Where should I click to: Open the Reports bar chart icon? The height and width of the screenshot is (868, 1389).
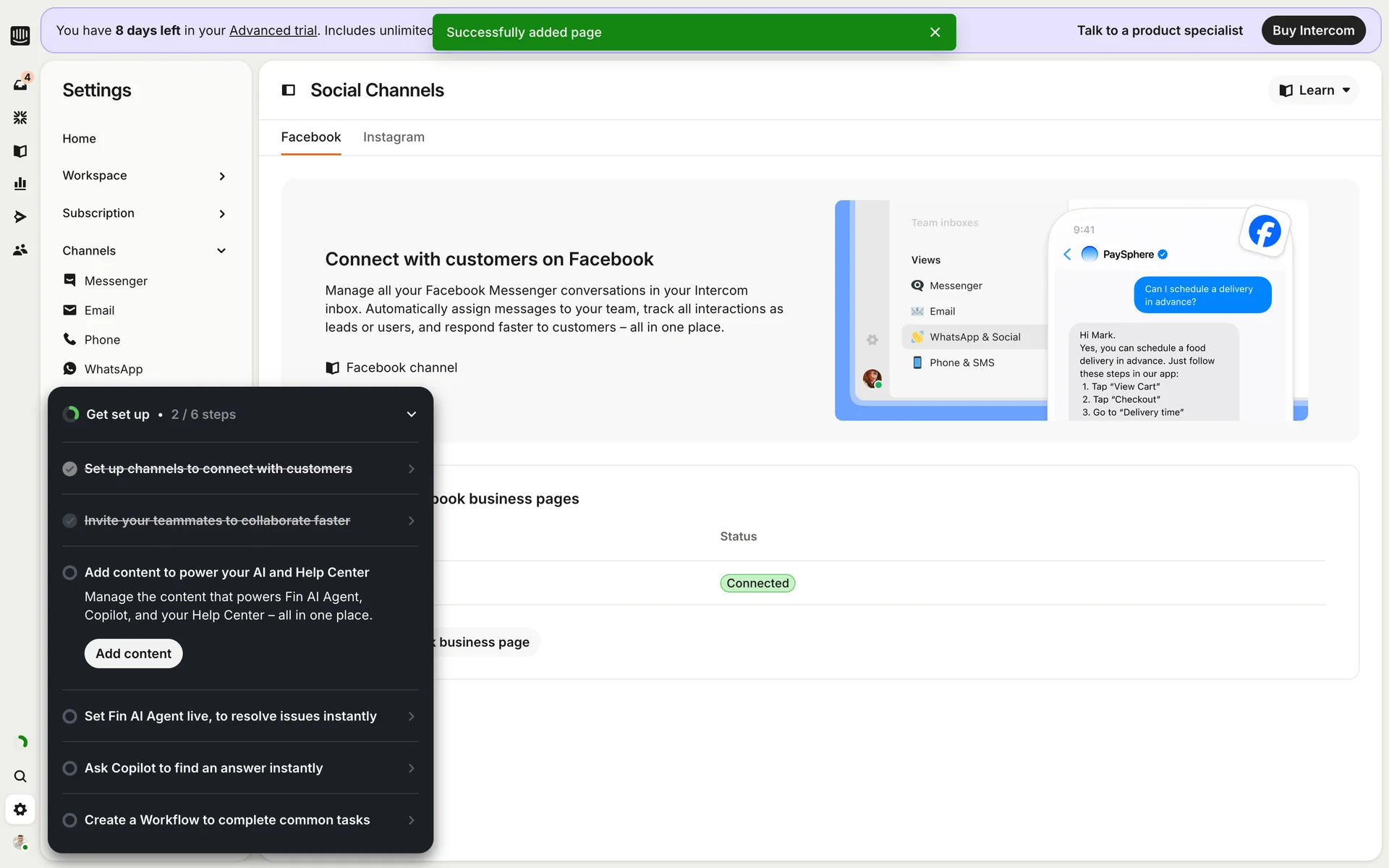click(20, 184)
